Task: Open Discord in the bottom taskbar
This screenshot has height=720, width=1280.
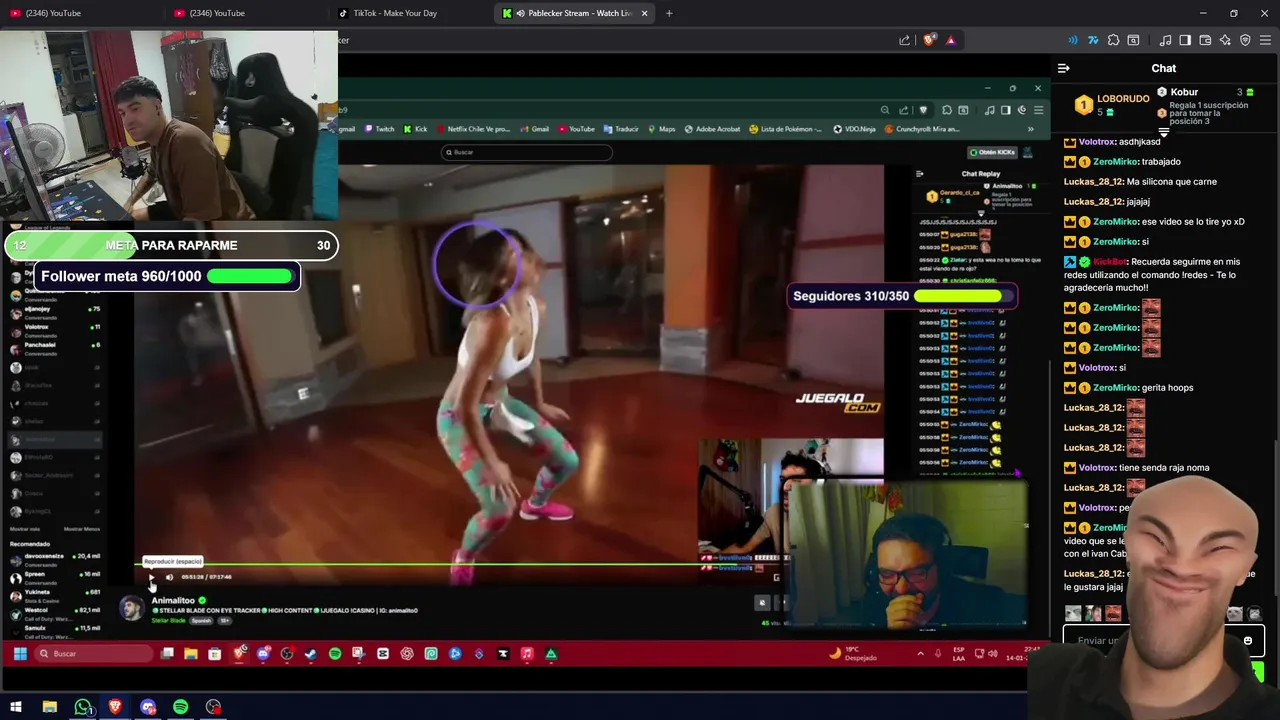Action: tap(148, 707)
